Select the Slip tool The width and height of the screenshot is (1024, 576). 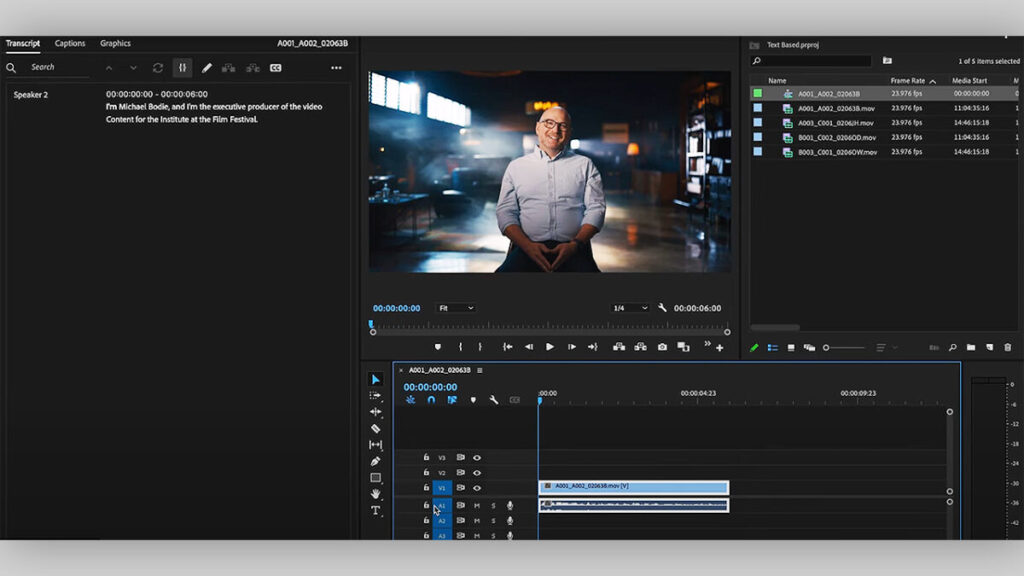[376, 445]
